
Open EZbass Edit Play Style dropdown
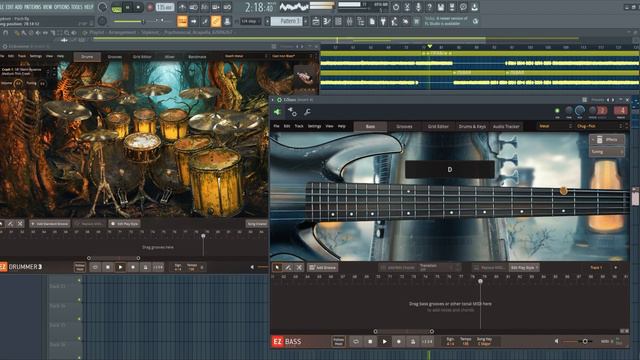pyautogui.click(x=524, y=268)
